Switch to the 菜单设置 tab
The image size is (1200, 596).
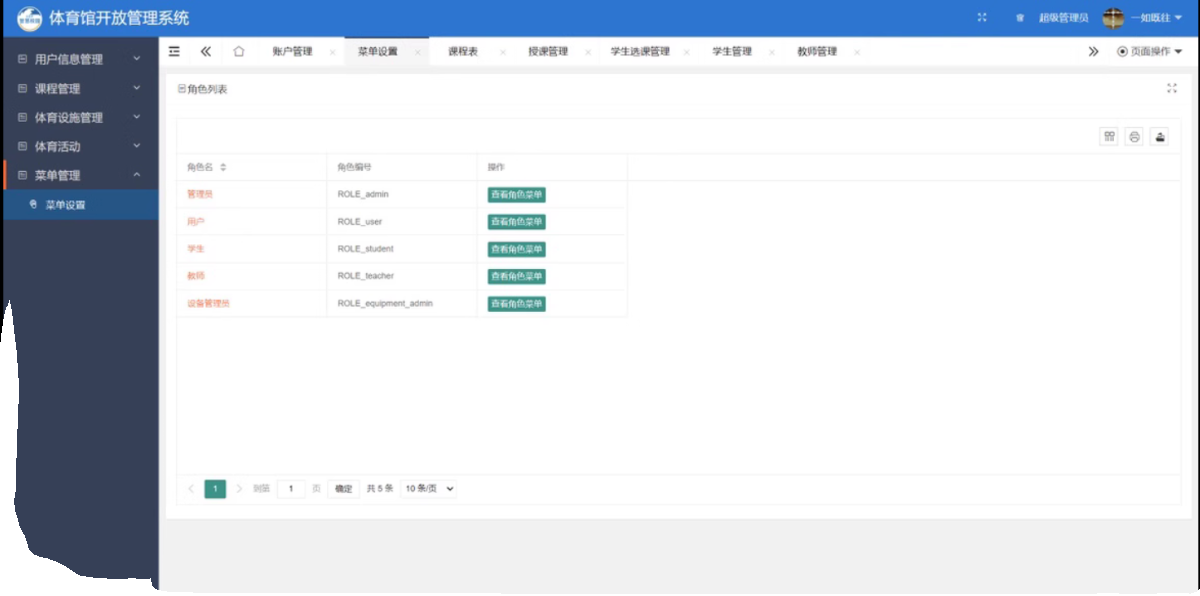pyautogui.click(x=377, y=51)
